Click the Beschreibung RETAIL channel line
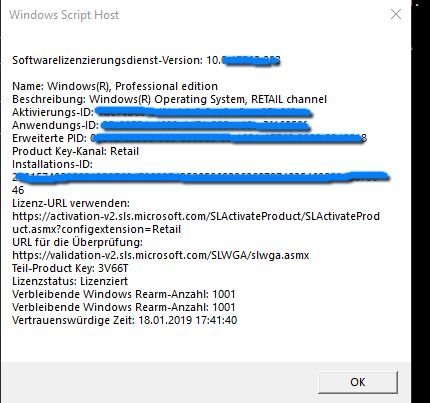Screen dimensions: 430x403 coord(169,99)
